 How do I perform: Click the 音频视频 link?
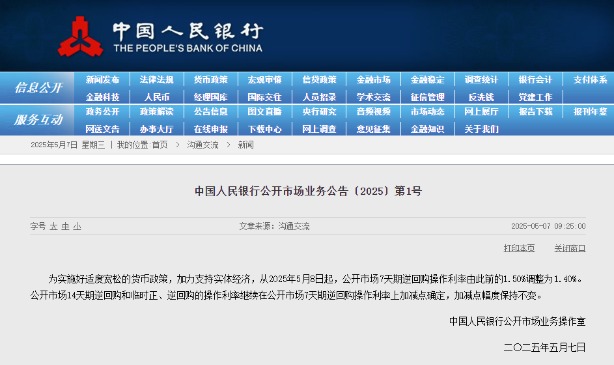373,112
